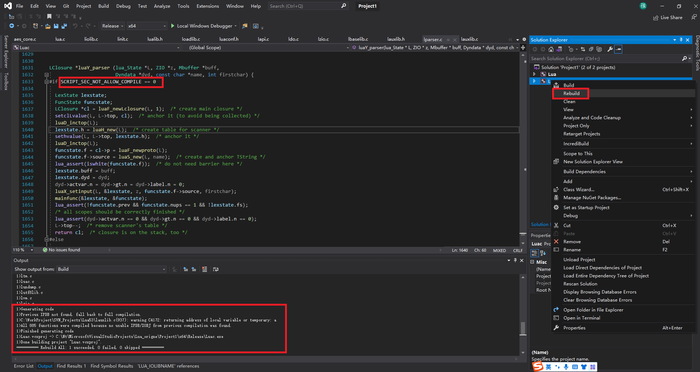Select Open Folder in File Explorer

coord(593,310)
